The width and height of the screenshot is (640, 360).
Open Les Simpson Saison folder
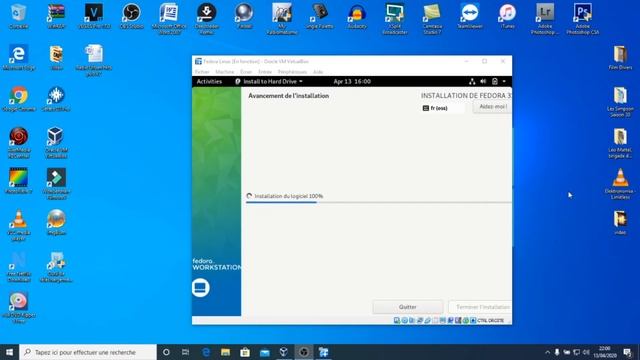[x=620, y=101]
